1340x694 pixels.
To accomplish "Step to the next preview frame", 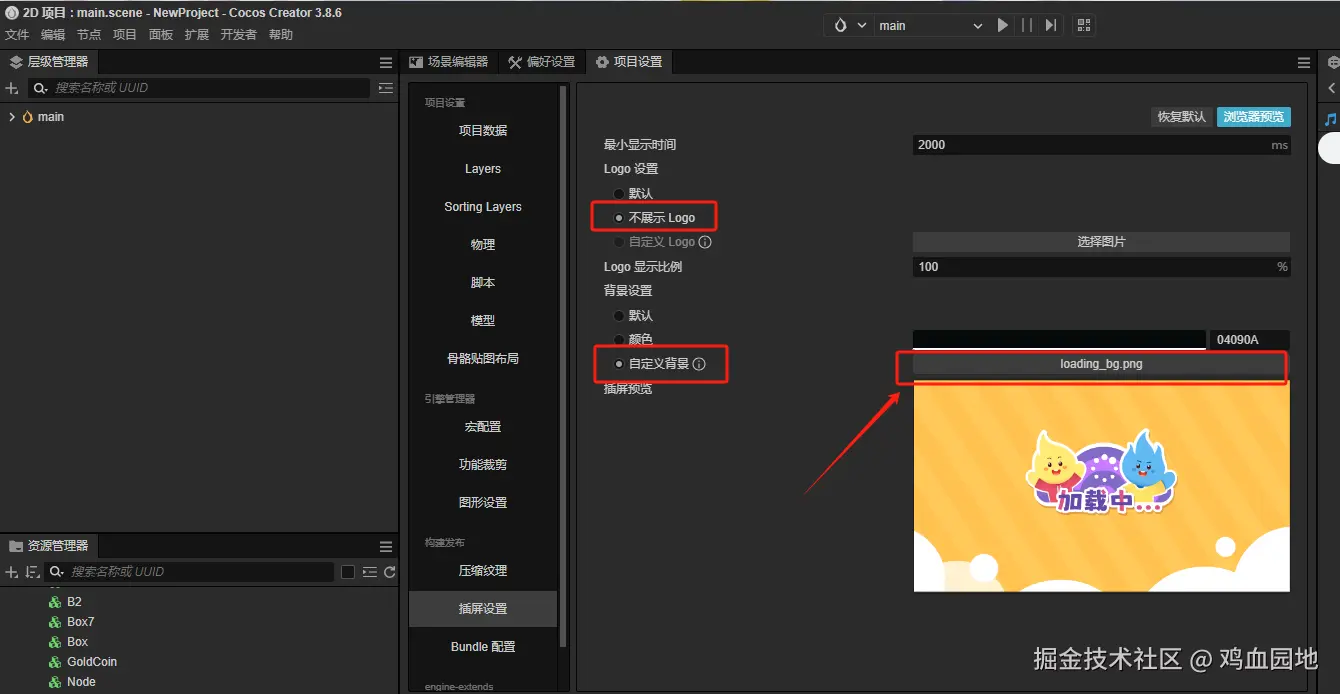I will click(x=1051, y=25).
